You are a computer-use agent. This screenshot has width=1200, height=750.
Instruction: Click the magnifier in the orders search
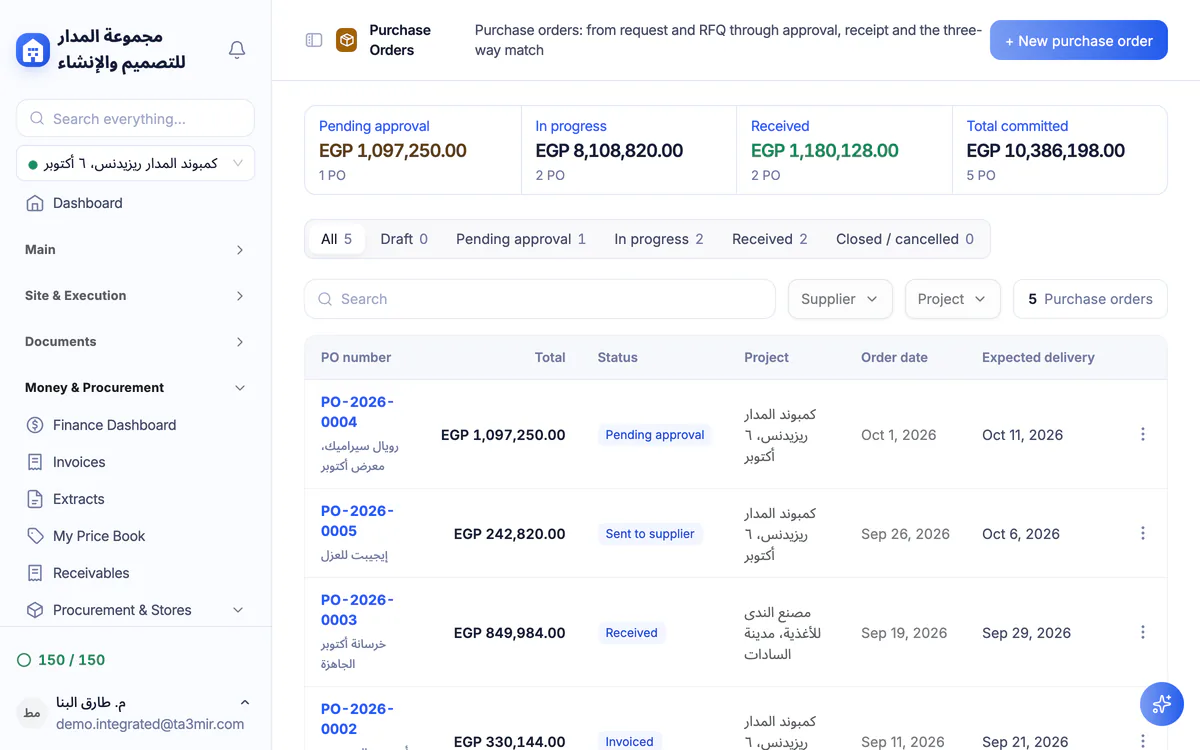click(x=325, y=299)
